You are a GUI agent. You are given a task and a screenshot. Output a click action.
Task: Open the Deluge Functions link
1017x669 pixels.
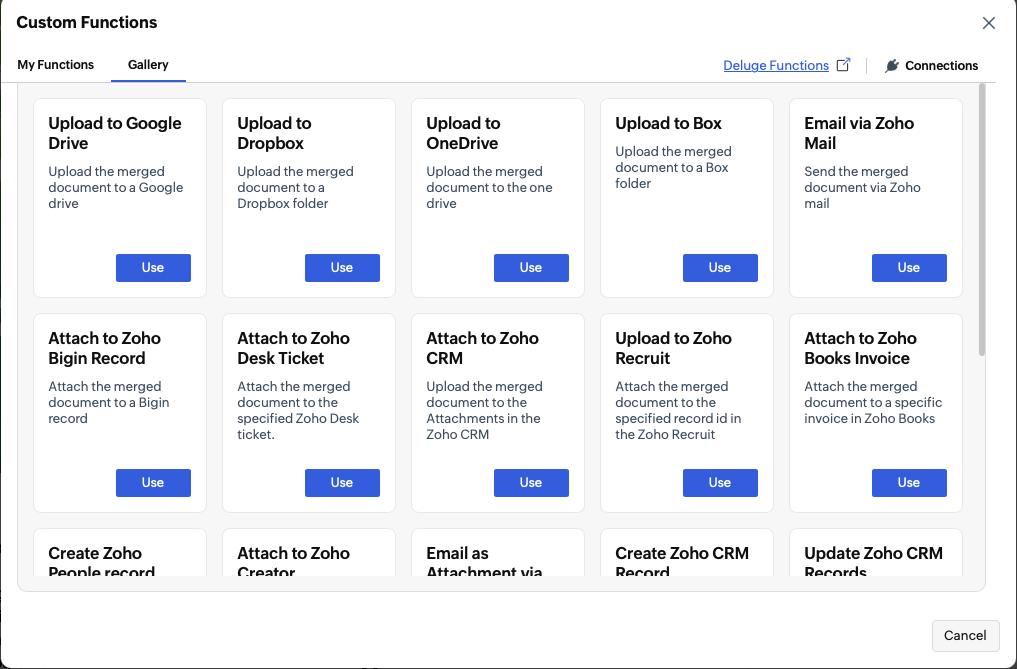(x=776, y=66)
